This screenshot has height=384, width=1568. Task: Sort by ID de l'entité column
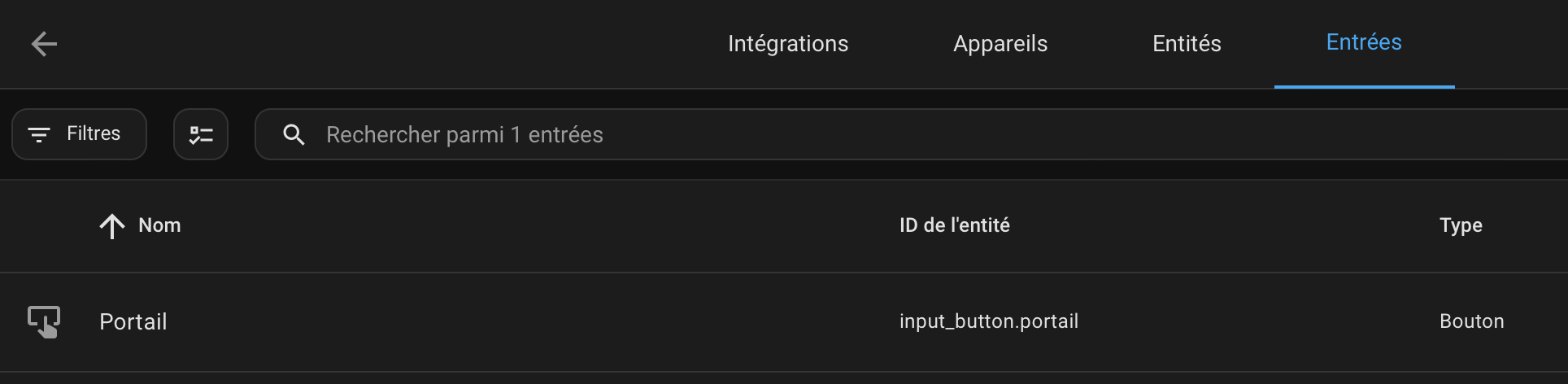click(955, 225)
